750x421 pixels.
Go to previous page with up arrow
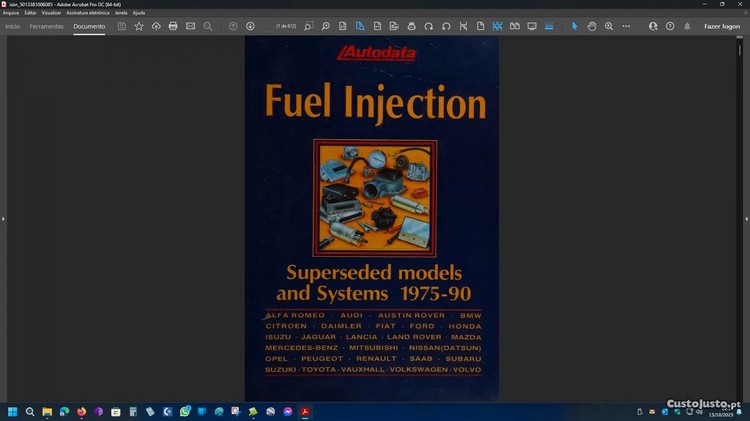click(x=233, y=26)
